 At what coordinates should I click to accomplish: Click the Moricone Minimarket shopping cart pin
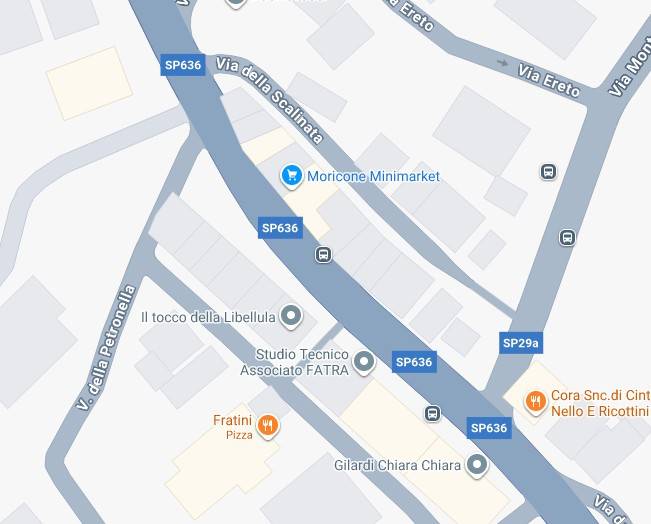tap(291, 176)
